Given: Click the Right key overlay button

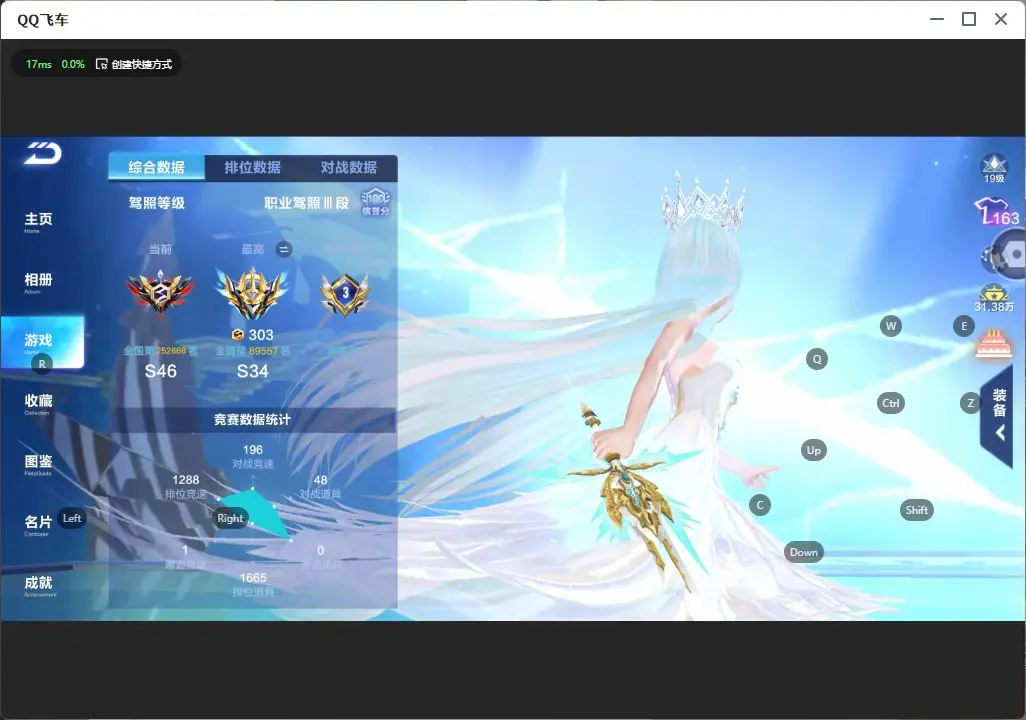Looking at the screenshot, I should 230,518.
